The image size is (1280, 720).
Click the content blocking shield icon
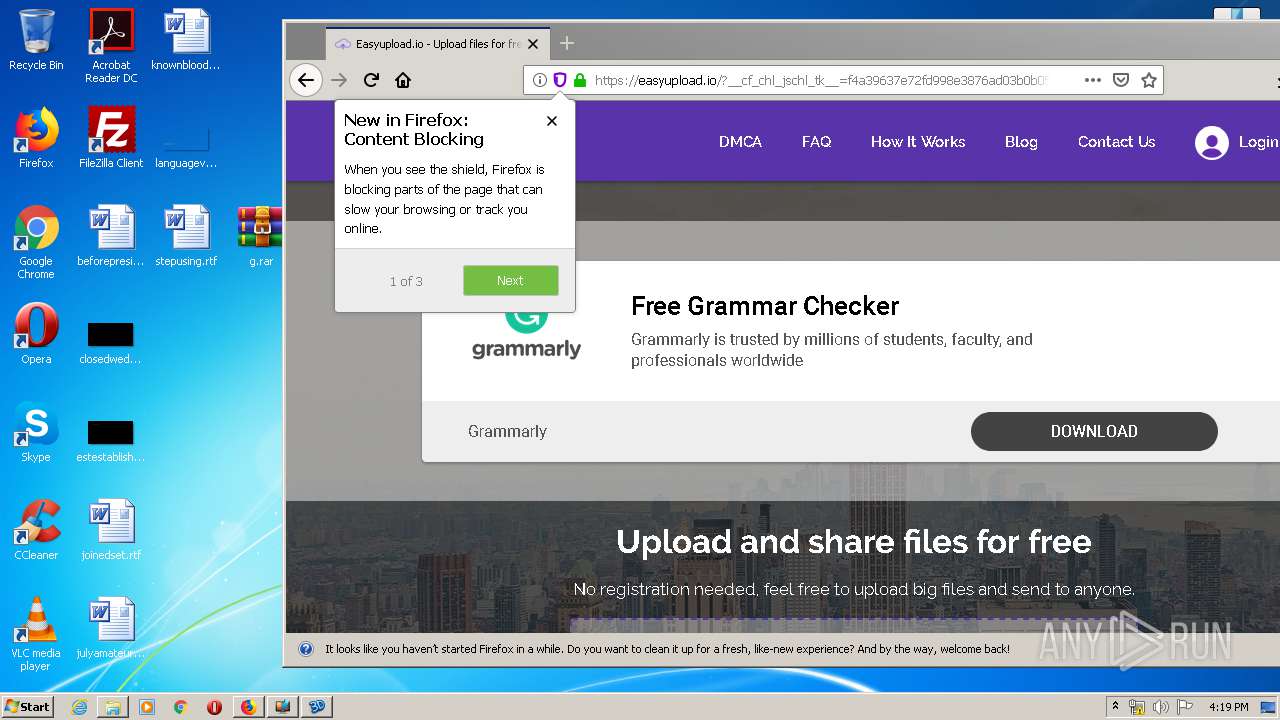pyautogui.click(x=560, y=80)
